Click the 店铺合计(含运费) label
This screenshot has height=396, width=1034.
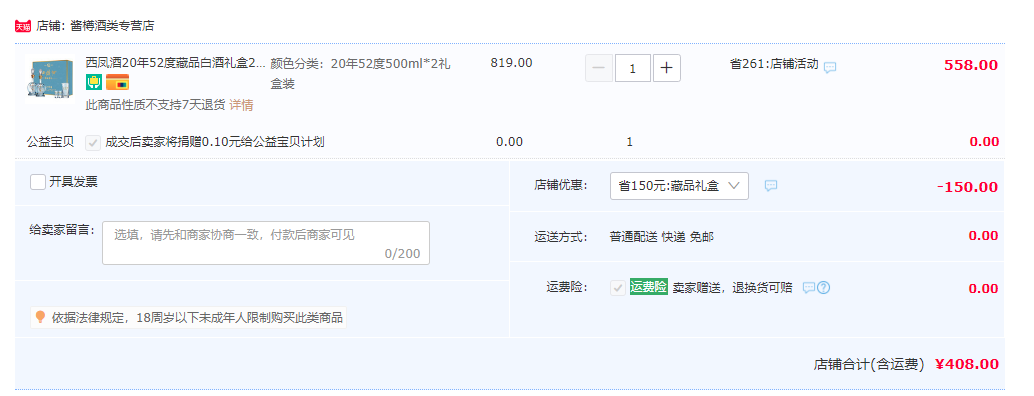[868, 364]
